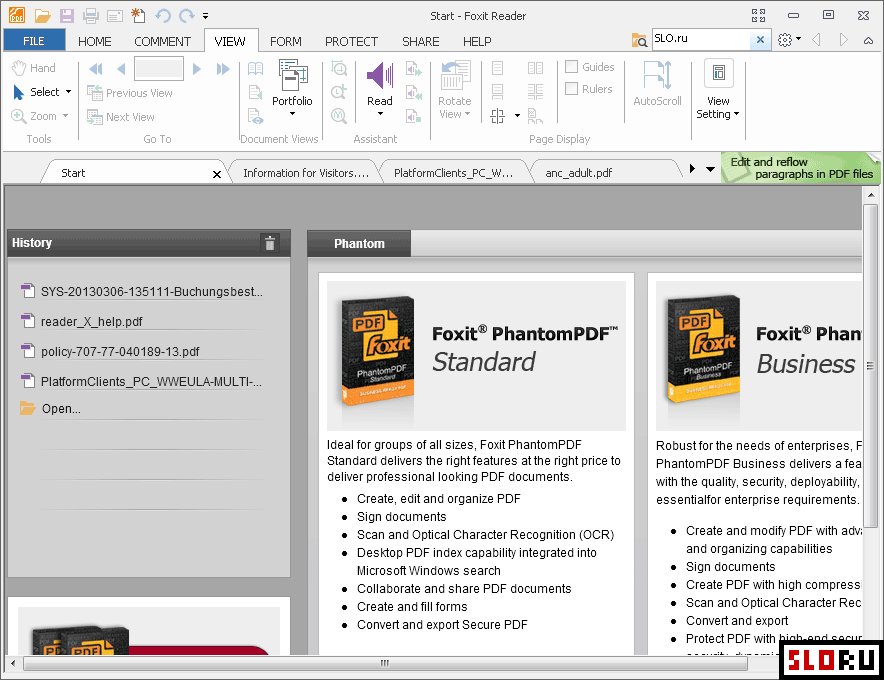The height and width of the screenshot is (680, 884).
Task: Expand the Split view dropdown arrow
Action: [x=517, y=116]
